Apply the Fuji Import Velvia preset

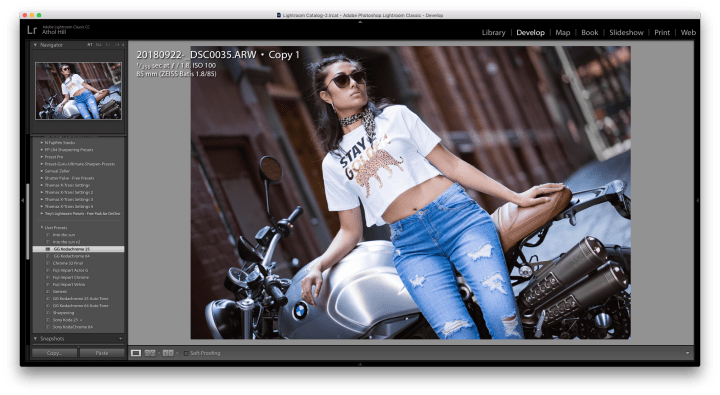(70, 285)
